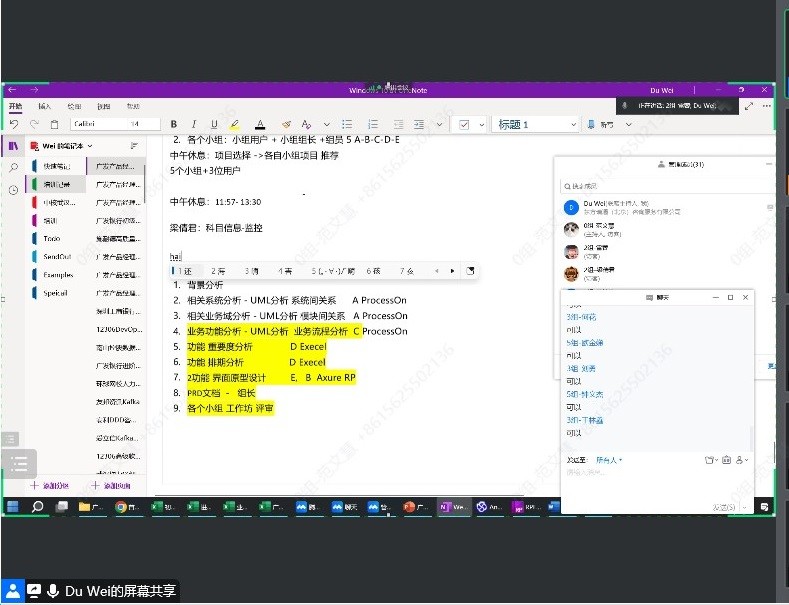The image size is (789, 605).
Task: Click the Redo arrow in OneNote toolbar
Action: [x=34, y=124]
